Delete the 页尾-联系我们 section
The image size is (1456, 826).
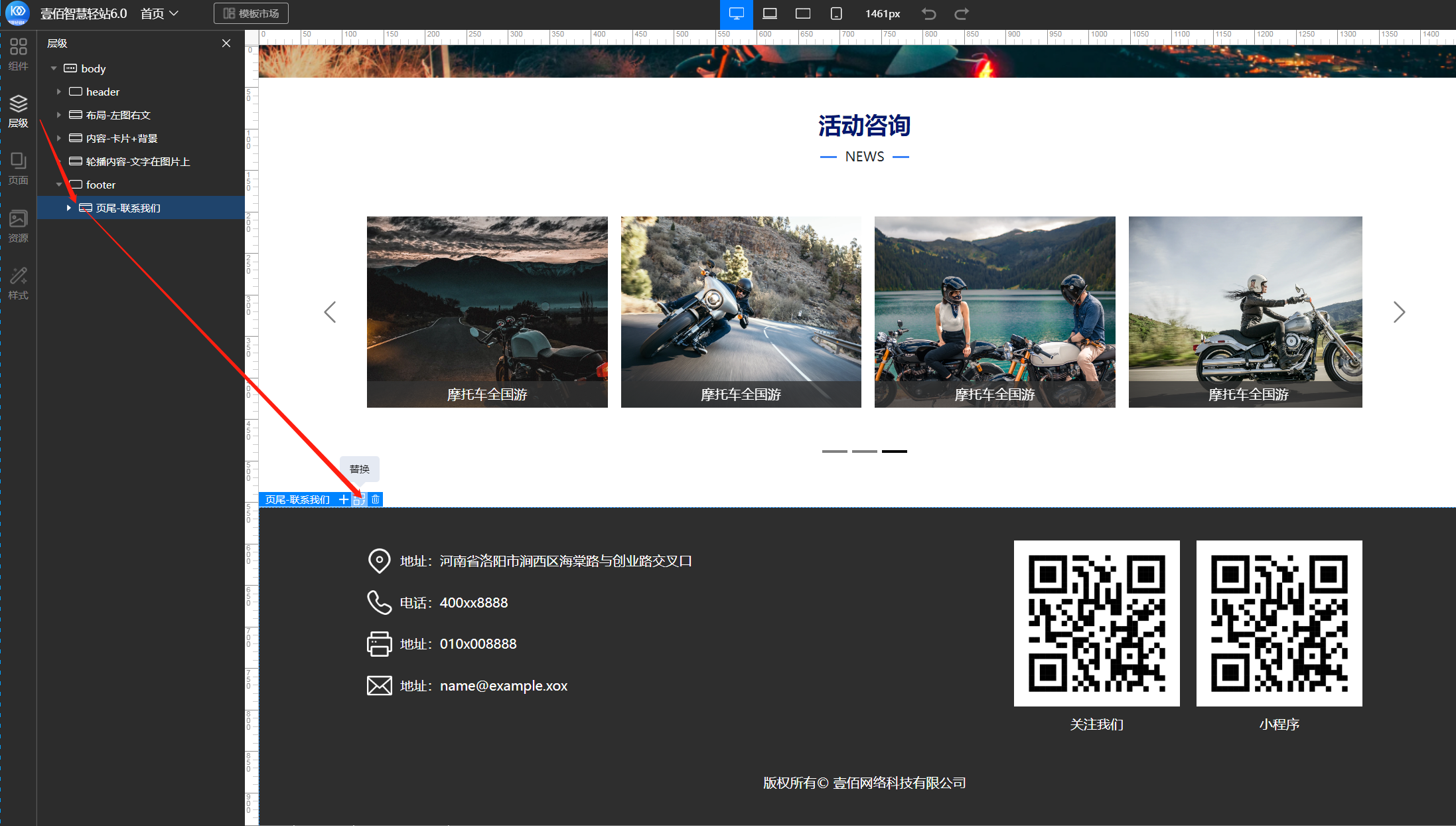376,499
